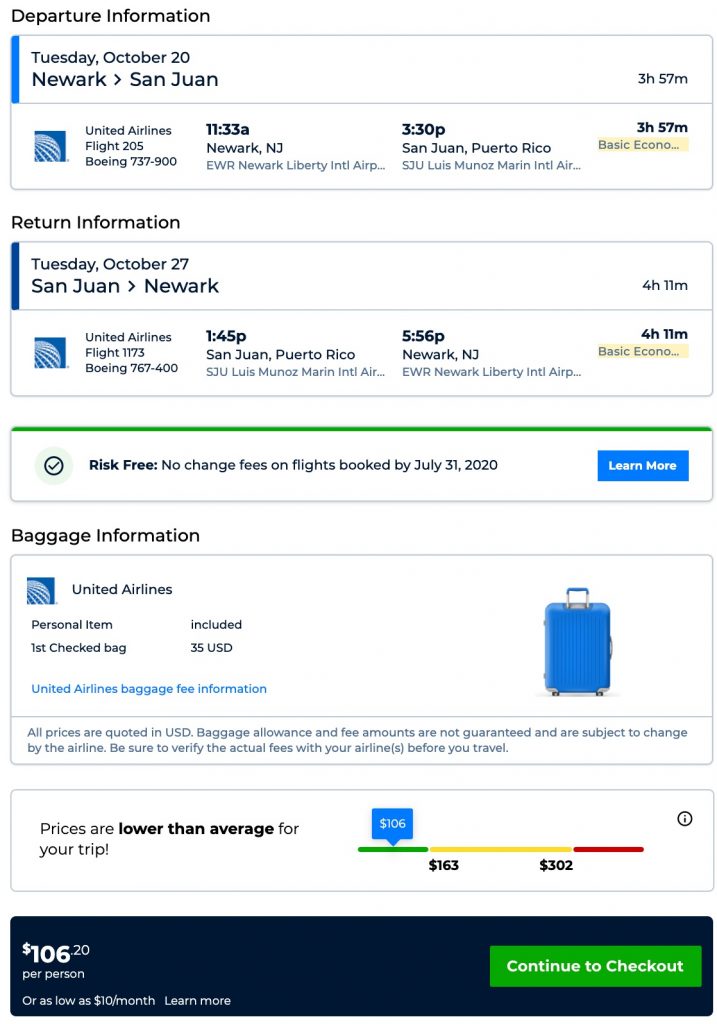Image resolution: width=717 pixels, height=1024 pixels.
Task: Click Basic Economy label on departure flight
Action: (x=643, y=145)
